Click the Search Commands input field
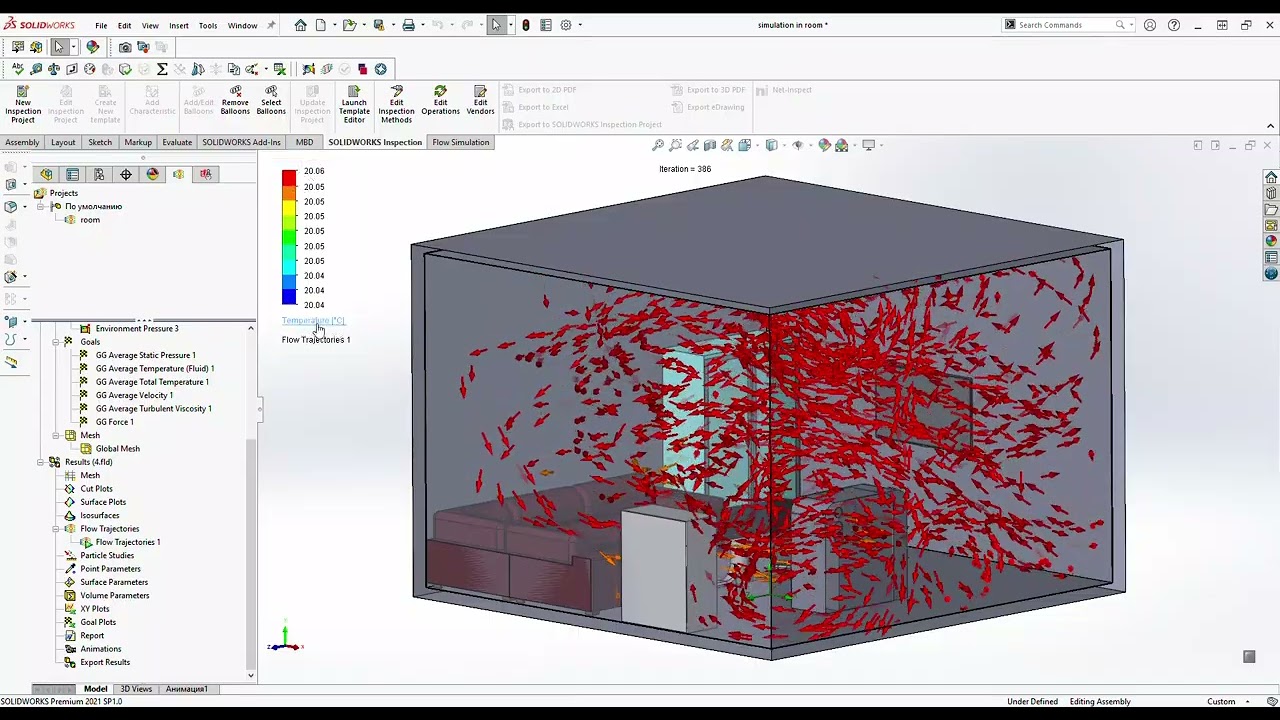The image size is (1280, 720). (1066, 25)
